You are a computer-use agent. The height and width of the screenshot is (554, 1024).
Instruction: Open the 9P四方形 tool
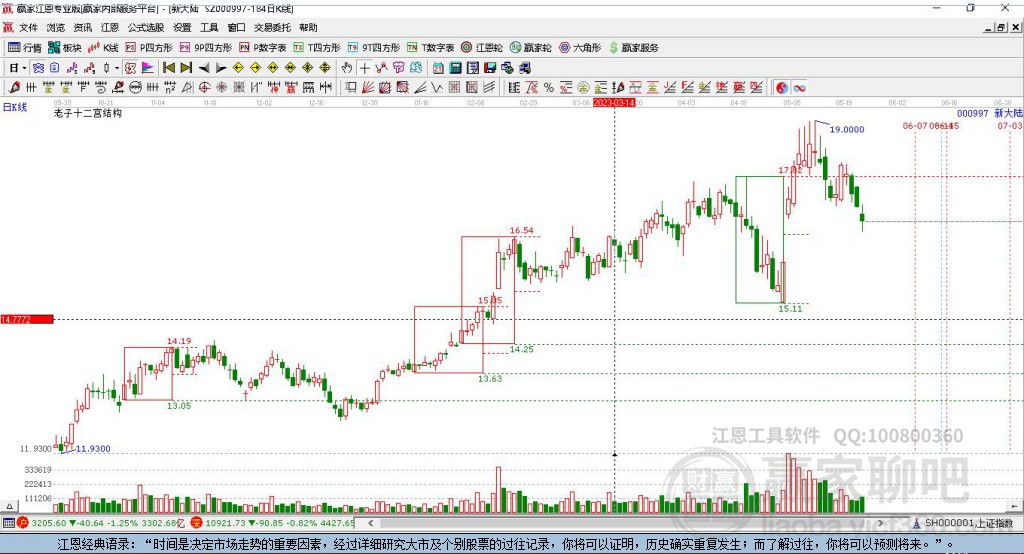coord(206,48)
